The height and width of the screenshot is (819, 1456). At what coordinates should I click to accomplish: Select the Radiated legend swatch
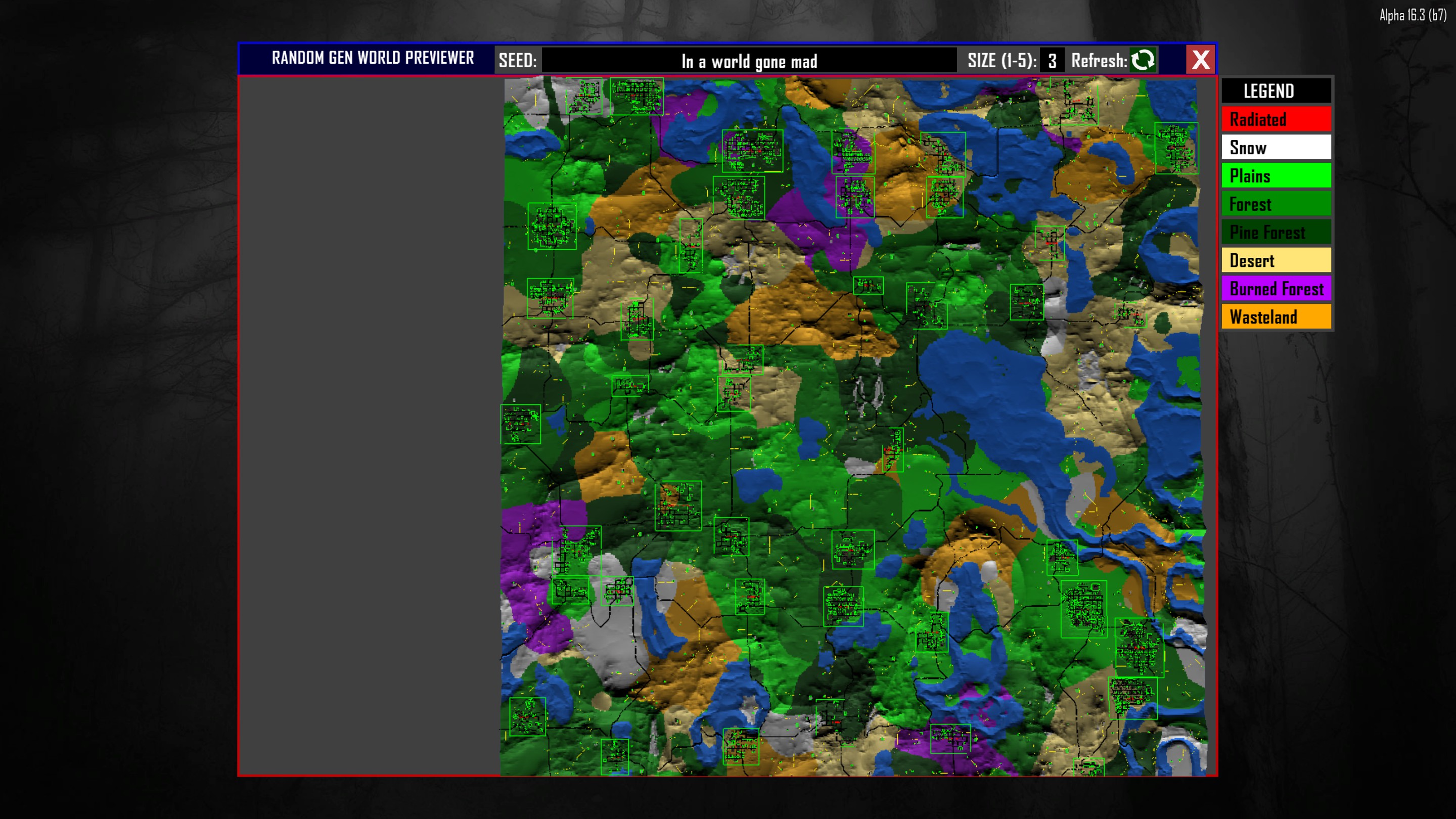pos(1276,119)
